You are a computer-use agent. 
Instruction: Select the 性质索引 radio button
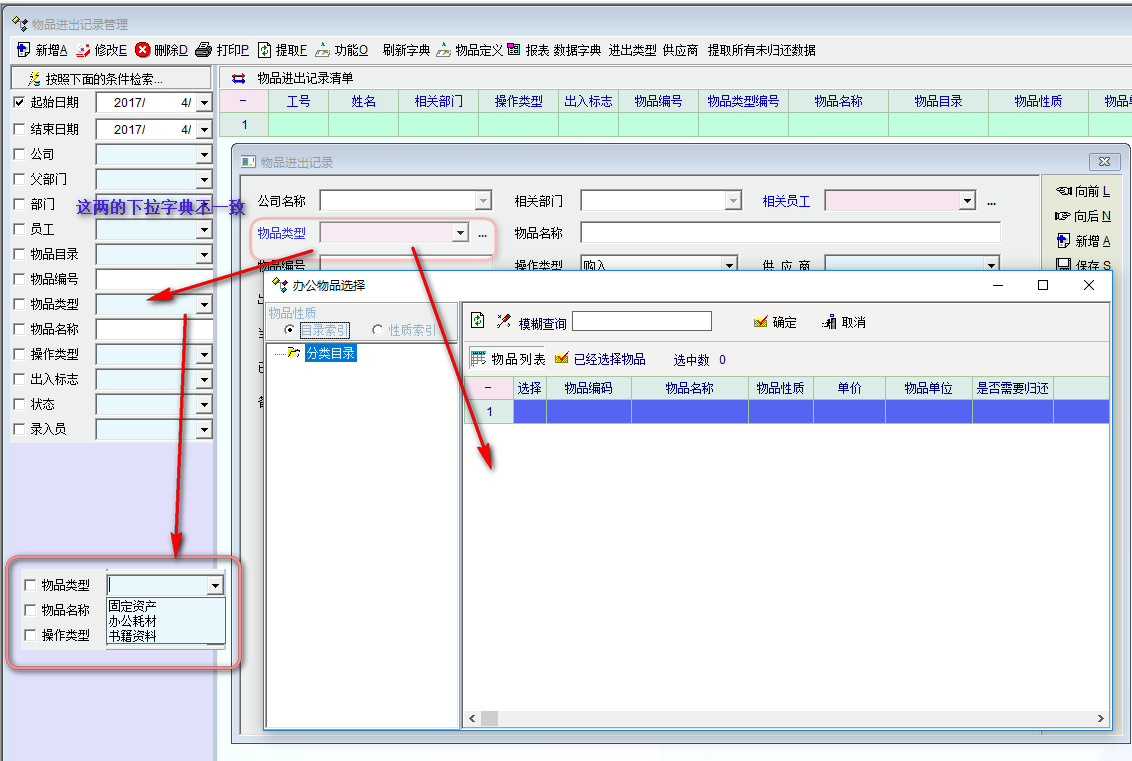pyautogui.click(x=378, y=330)
